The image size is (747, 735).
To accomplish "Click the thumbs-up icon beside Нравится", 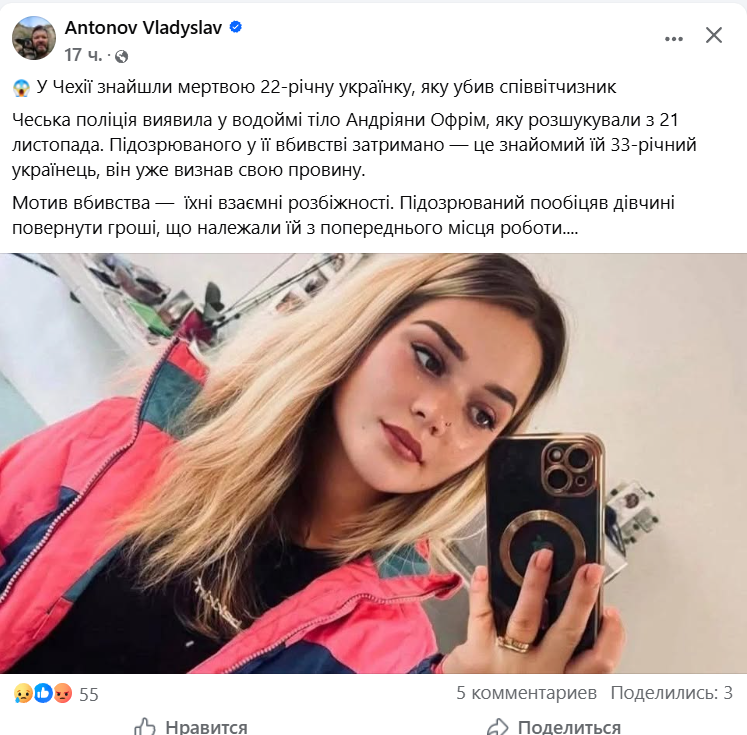I will pyautogui.click(x=145, y=726).
